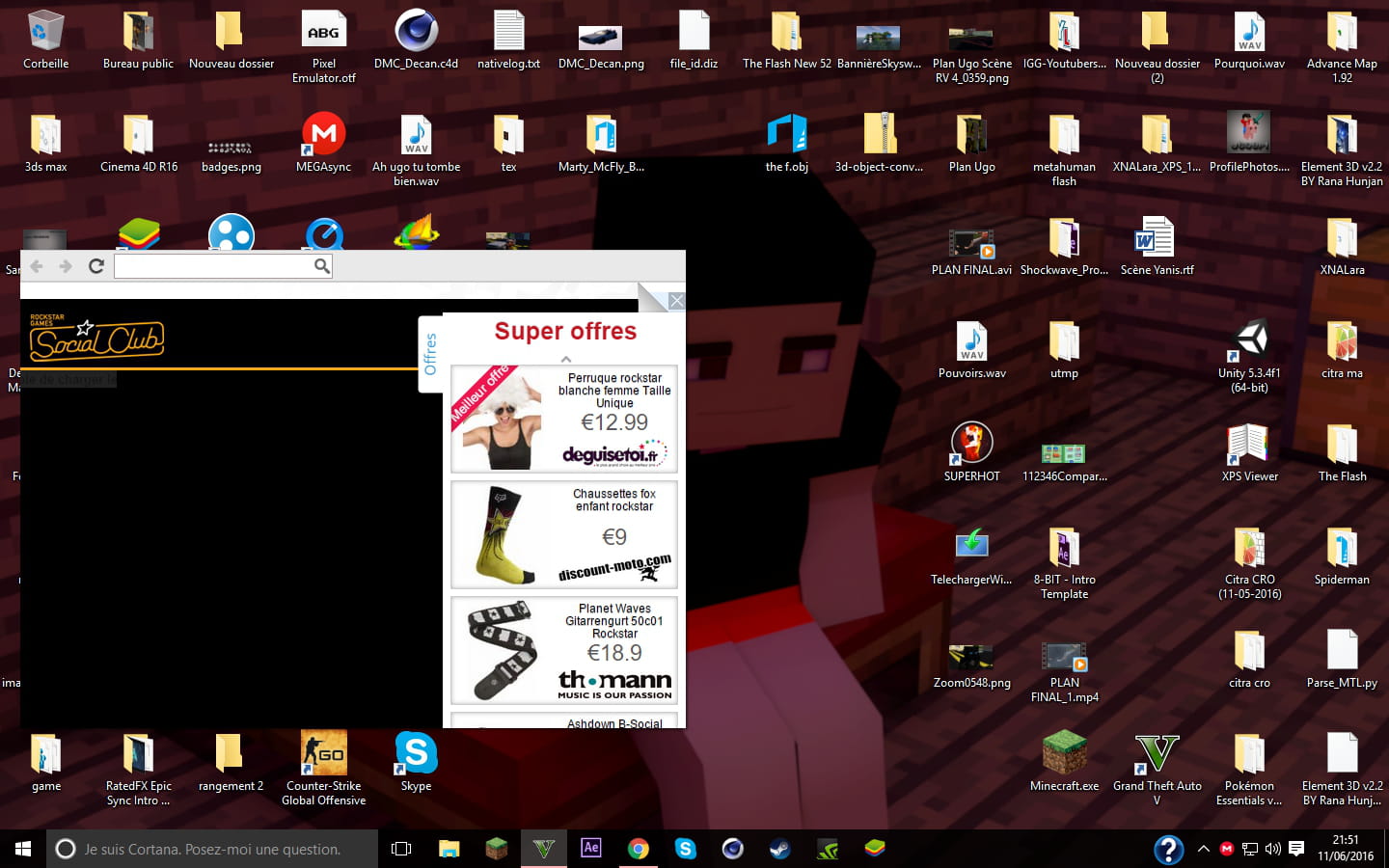1389x868 pixels.
Task: Launch Counter-Strike Global Offensive
Action: (323, 769)
